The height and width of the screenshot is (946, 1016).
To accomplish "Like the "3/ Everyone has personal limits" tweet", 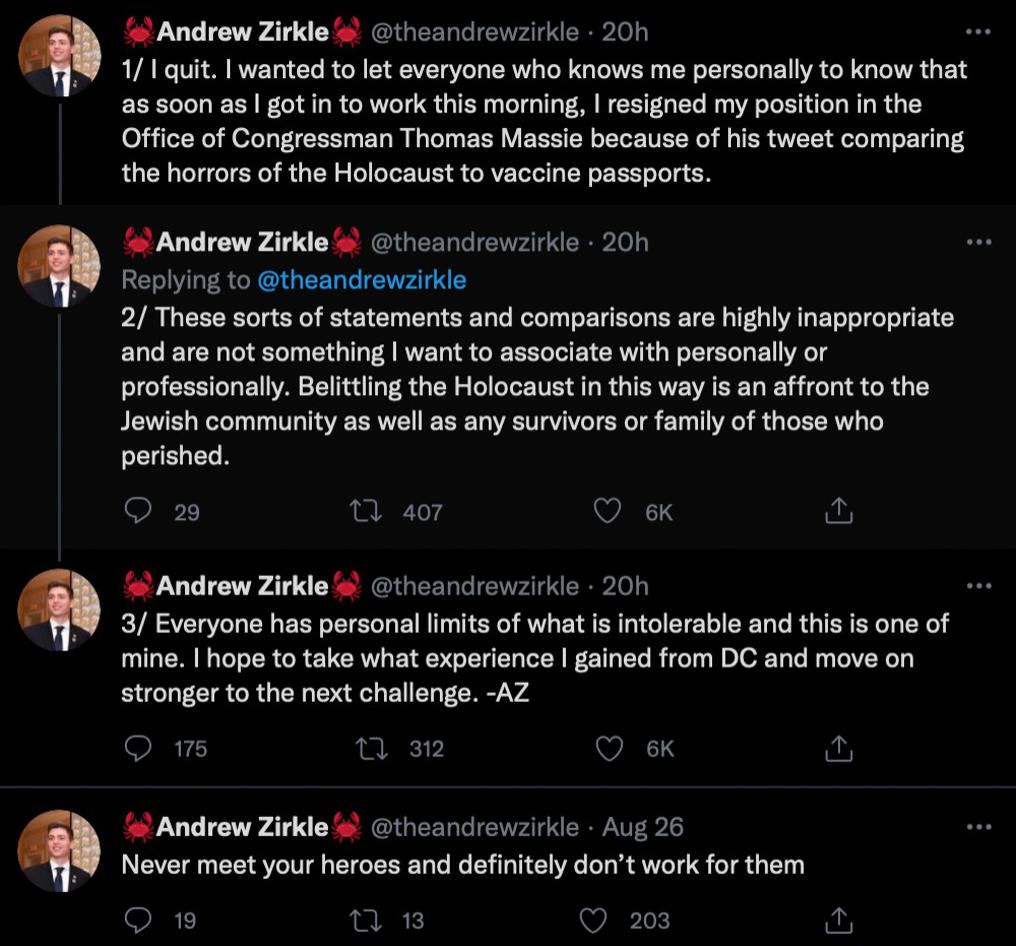I will click(608, 748).
